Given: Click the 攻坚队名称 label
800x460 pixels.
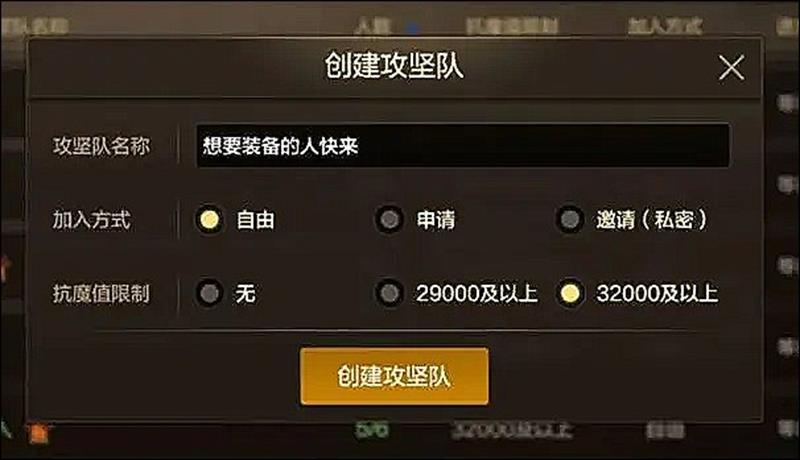Looking at the screenshot, I should (101, 146).
